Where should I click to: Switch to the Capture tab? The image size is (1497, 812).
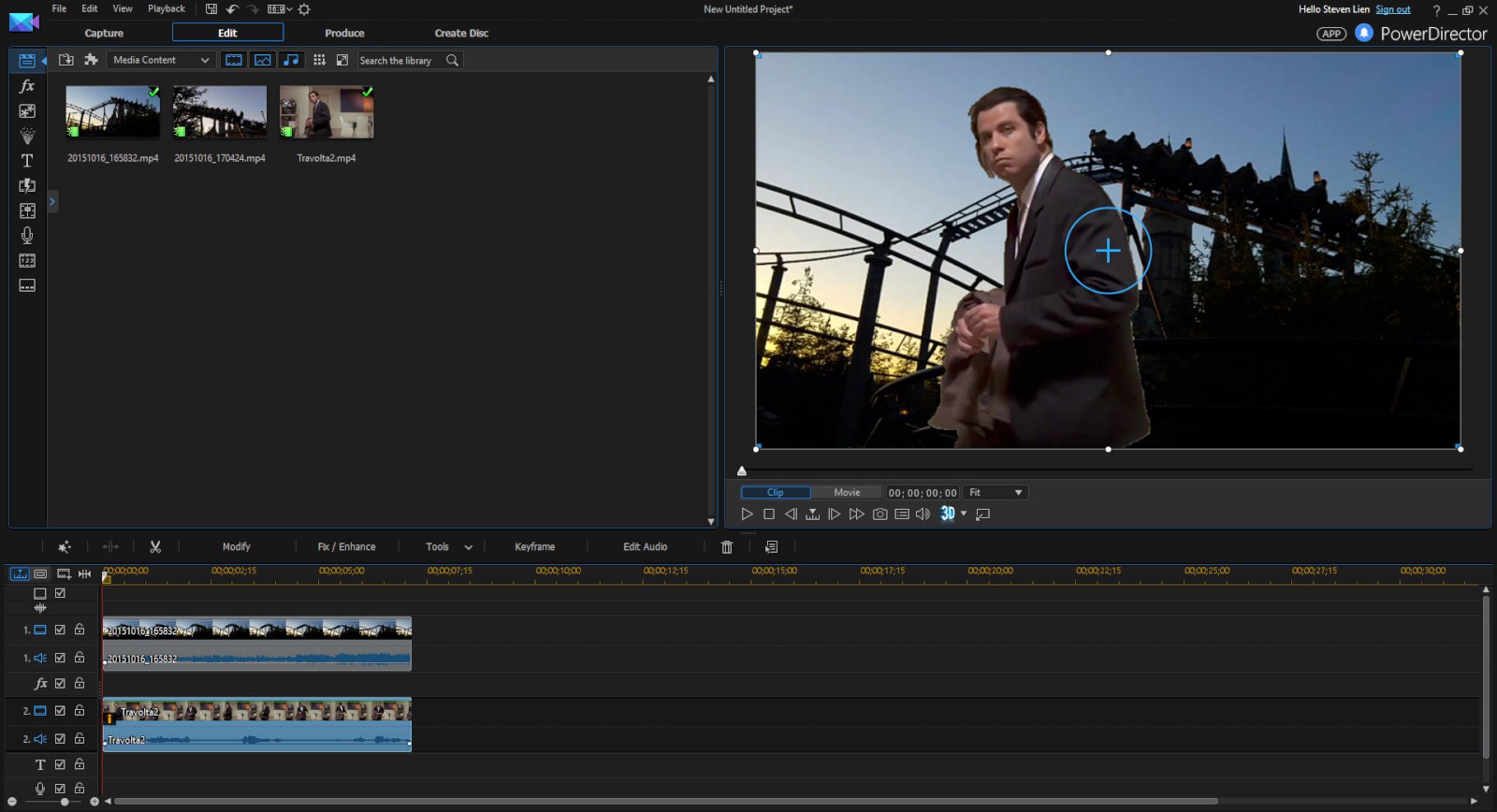[104, 33]
